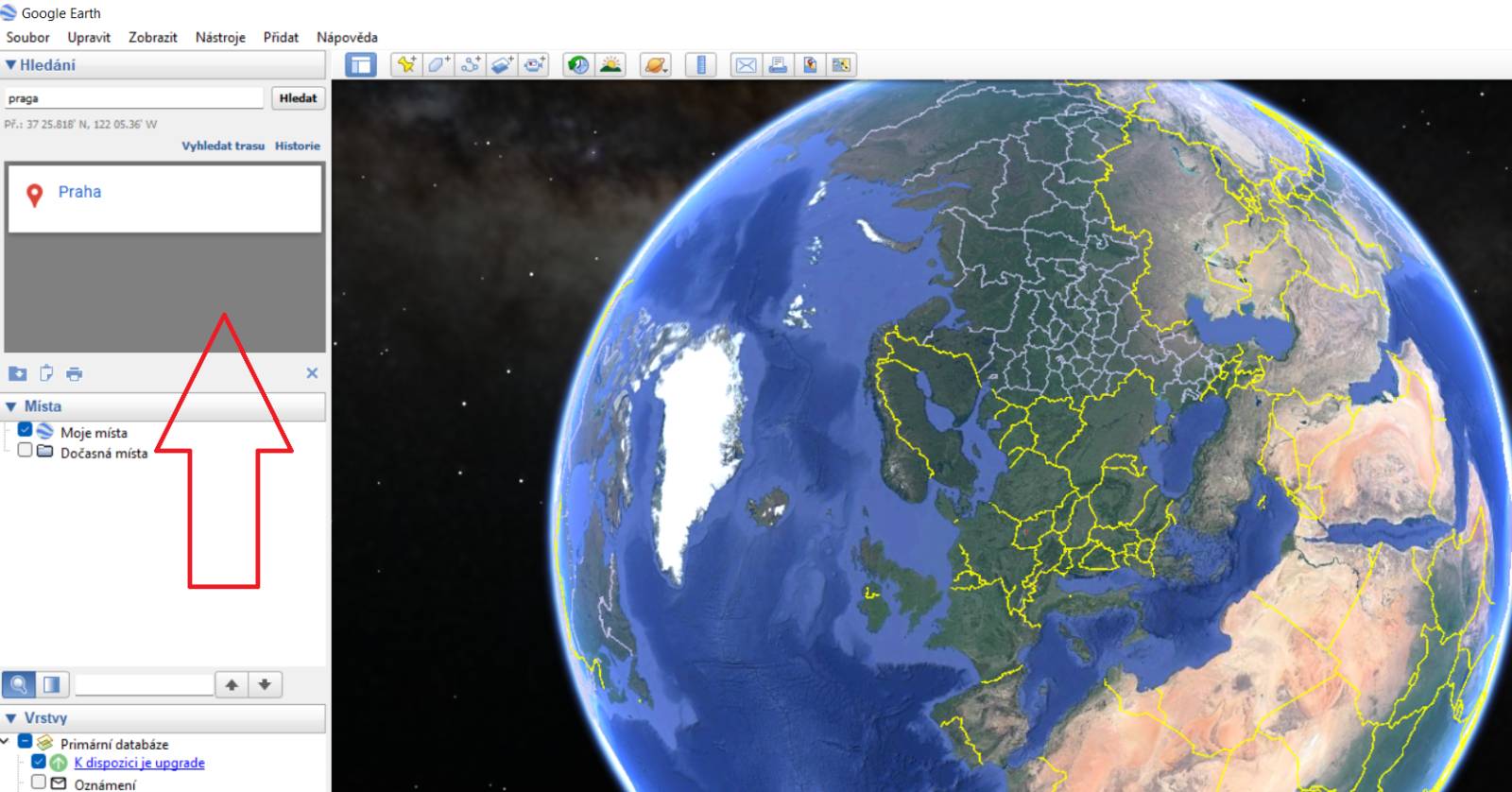This screenshot has width=1512, height=792.
Task: Open the Zobrazit menu
Action: click(x=153, y=38)
